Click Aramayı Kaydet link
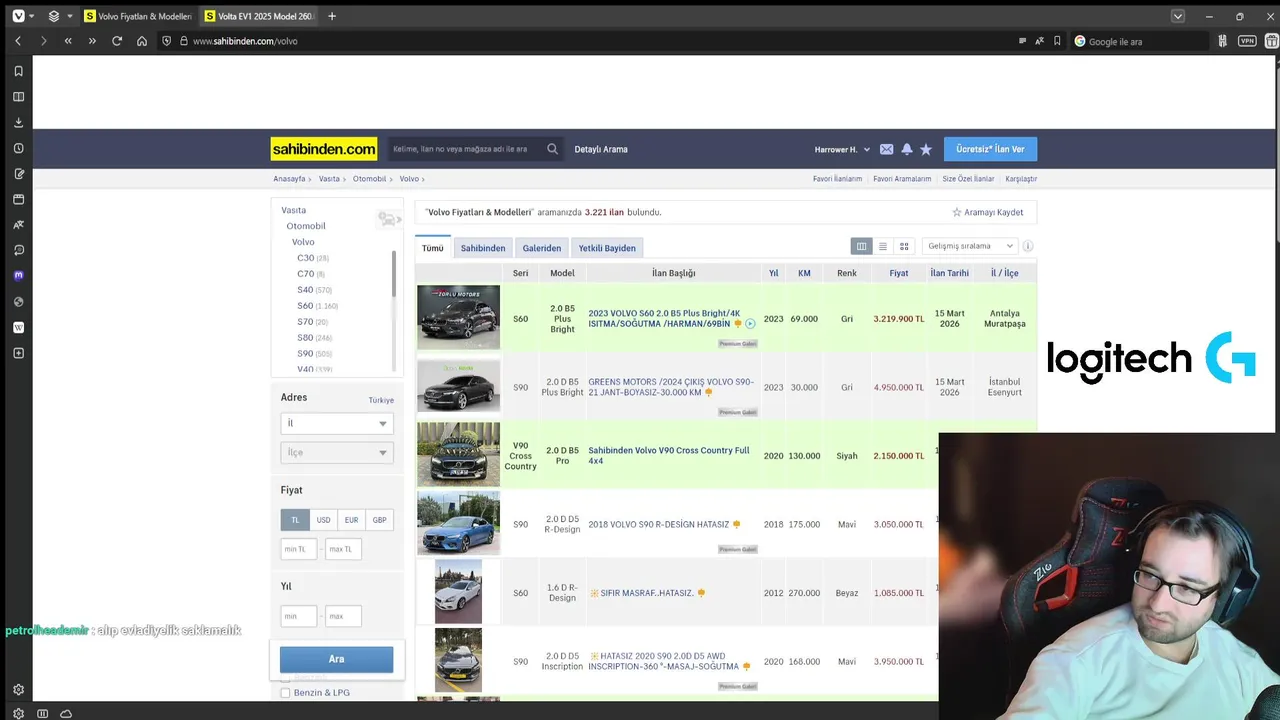Screen dimensions: 1280x720 coord(988,212)
